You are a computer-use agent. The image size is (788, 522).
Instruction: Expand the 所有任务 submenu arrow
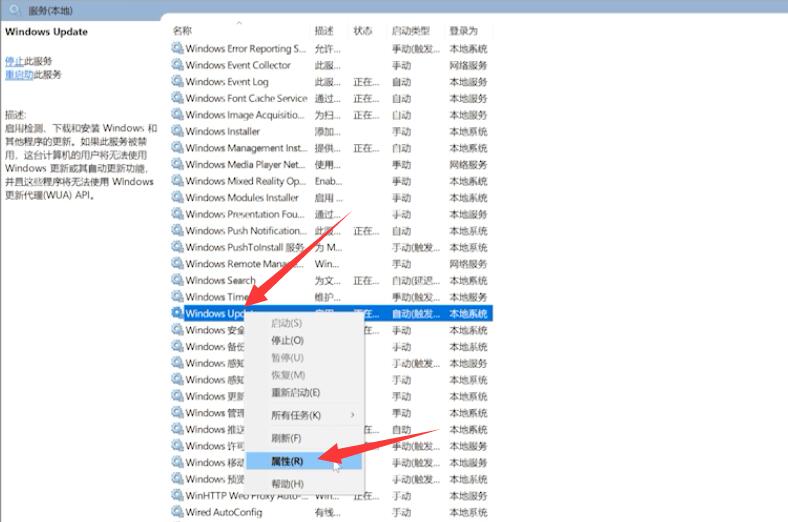353,415
